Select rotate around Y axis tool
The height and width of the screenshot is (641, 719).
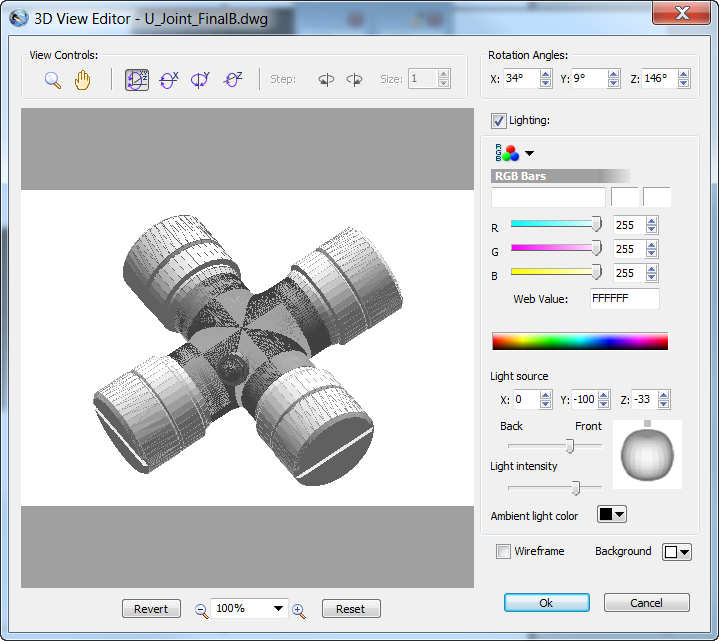tap(201, 80)
